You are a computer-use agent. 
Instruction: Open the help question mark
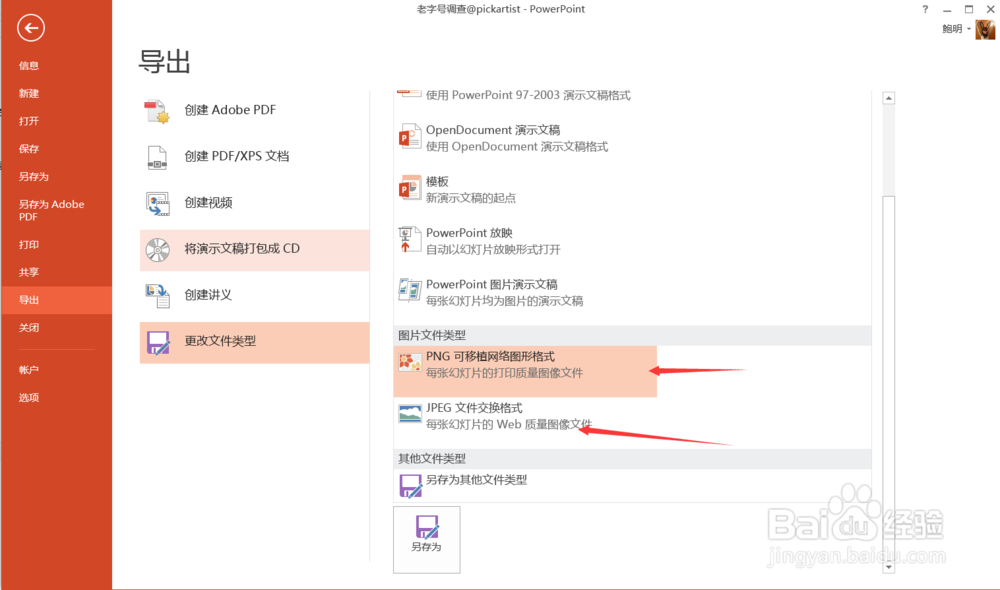pos(925,9)
